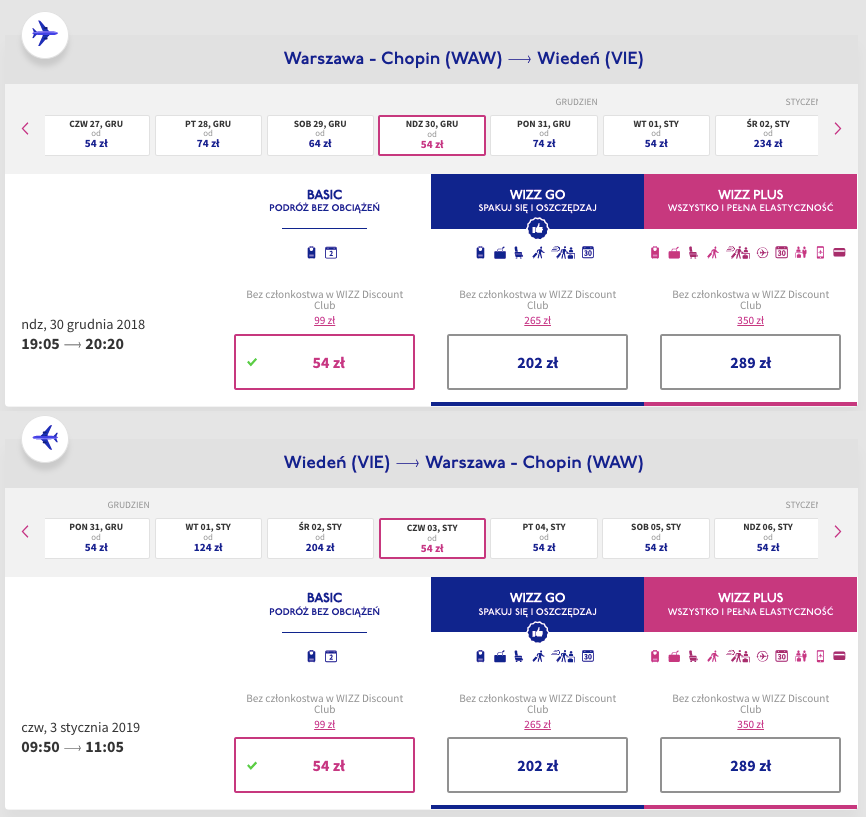
Task: Choose return BASIC fare 54 zł
Action: coord(324,765)
